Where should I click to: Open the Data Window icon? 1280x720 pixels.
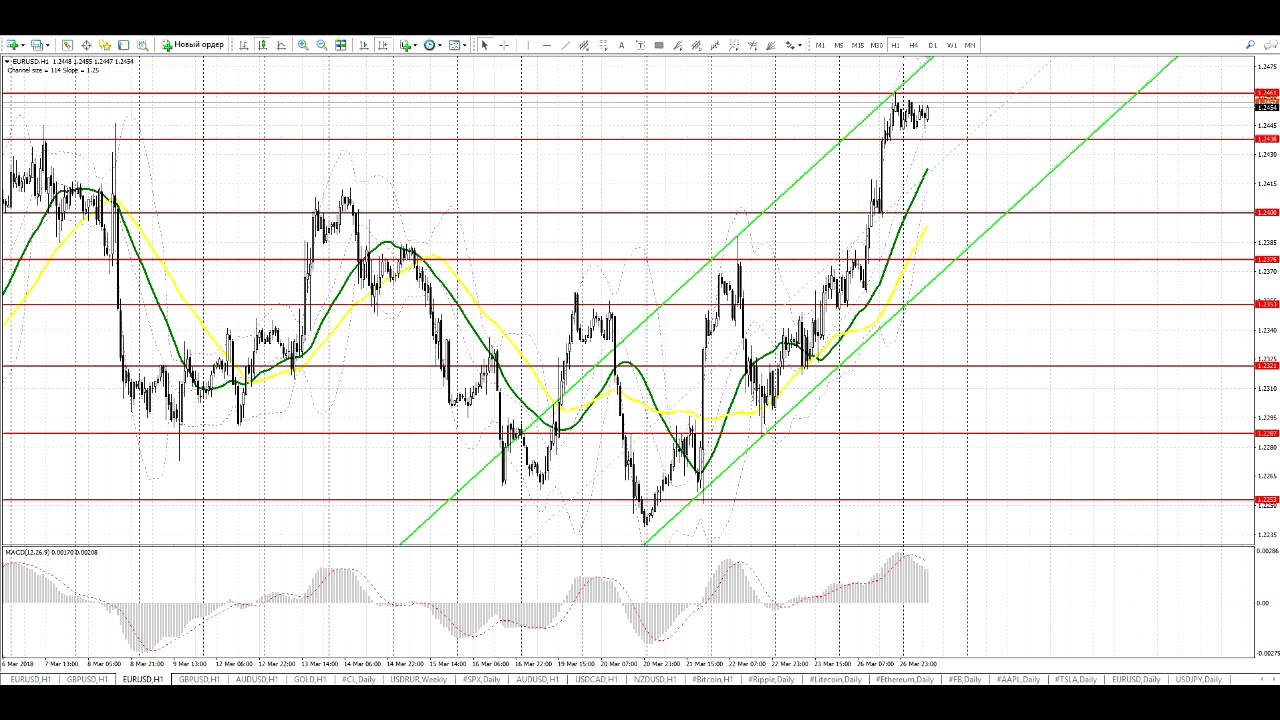point(86,45)
